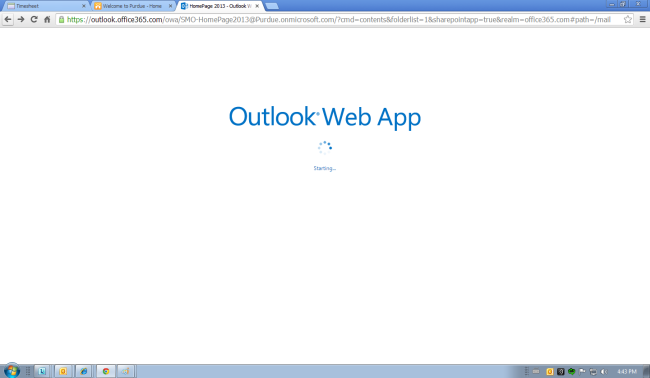Open the Lync taskbar application
This screenshot has height=378, width=650.
(42, 371)
